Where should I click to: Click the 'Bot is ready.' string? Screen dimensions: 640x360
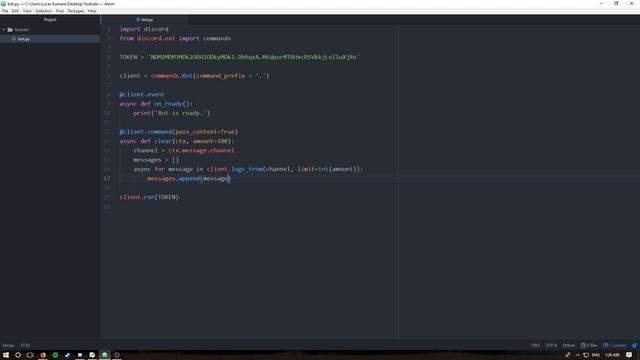pos(182,113)
